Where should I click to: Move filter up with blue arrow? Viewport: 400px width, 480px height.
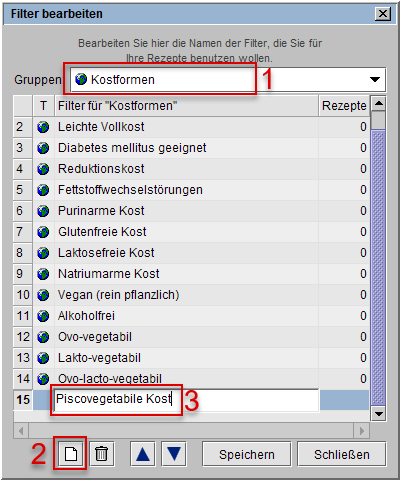(x=143, y=454)
